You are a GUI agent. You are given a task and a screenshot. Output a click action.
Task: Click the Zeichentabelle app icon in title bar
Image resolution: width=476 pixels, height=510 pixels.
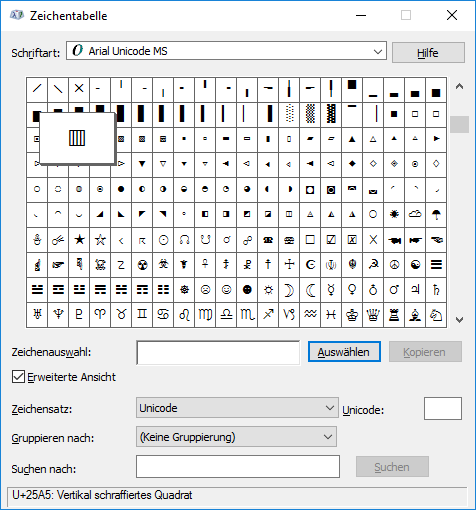click(17, 15)
